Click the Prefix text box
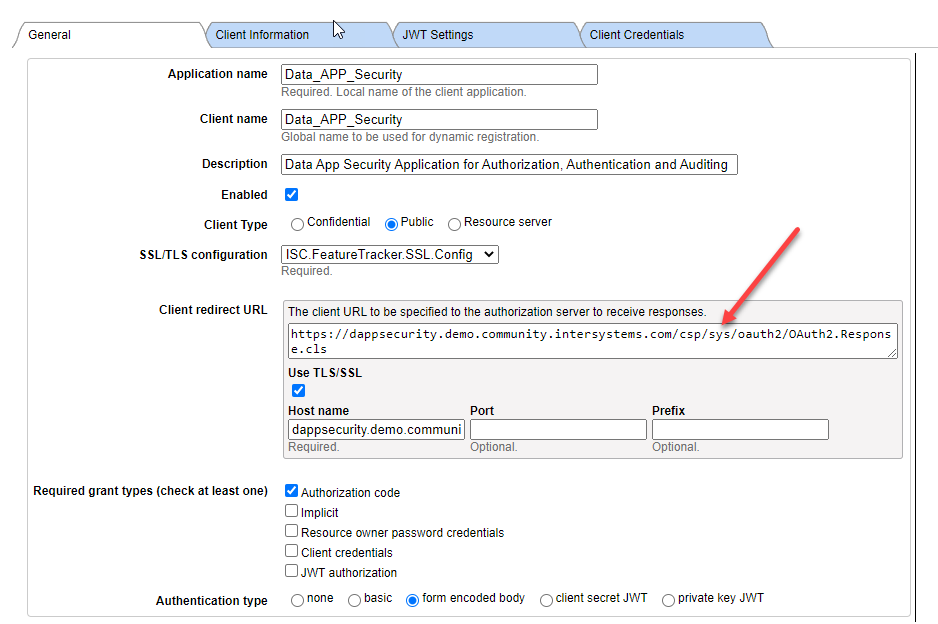The height and width of the screenshot is (624, 938). click(740, 429)
